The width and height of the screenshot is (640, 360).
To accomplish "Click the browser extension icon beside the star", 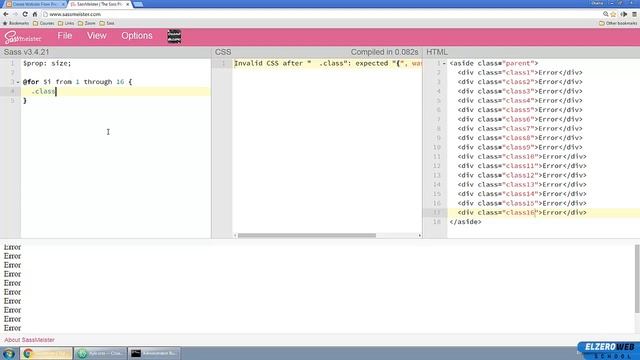I will pos(624,14).
